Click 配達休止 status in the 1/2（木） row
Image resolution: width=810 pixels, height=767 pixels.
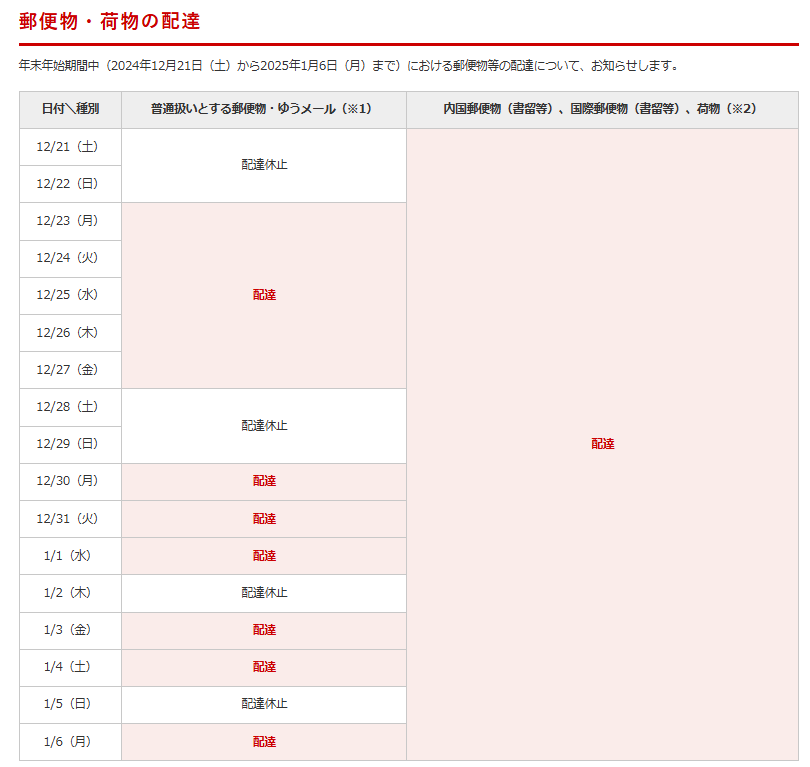click(x=264, y=593)
